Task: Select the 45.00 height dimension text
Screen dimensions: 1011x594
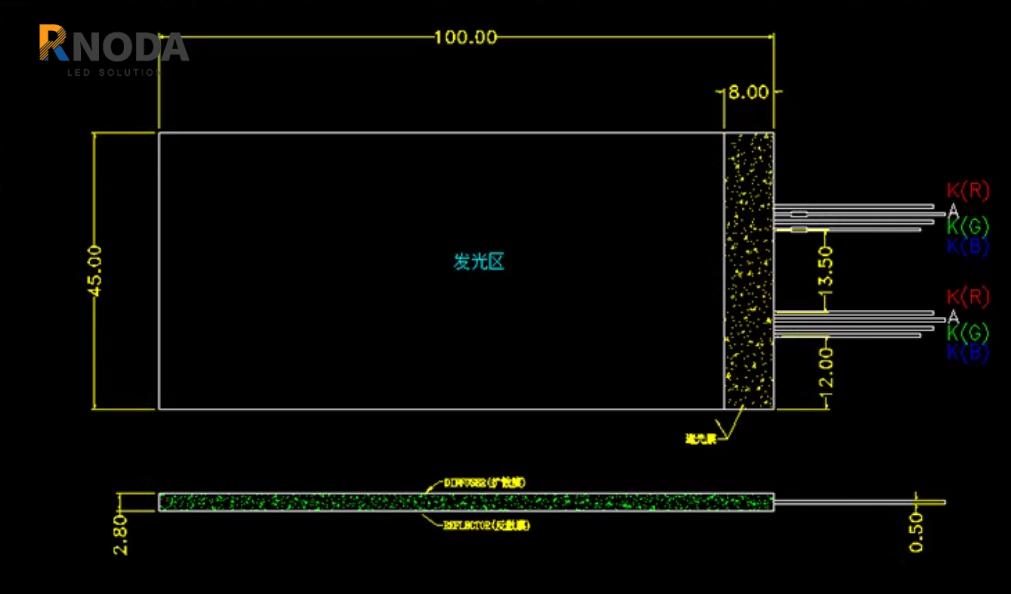Action: (94, 271)
